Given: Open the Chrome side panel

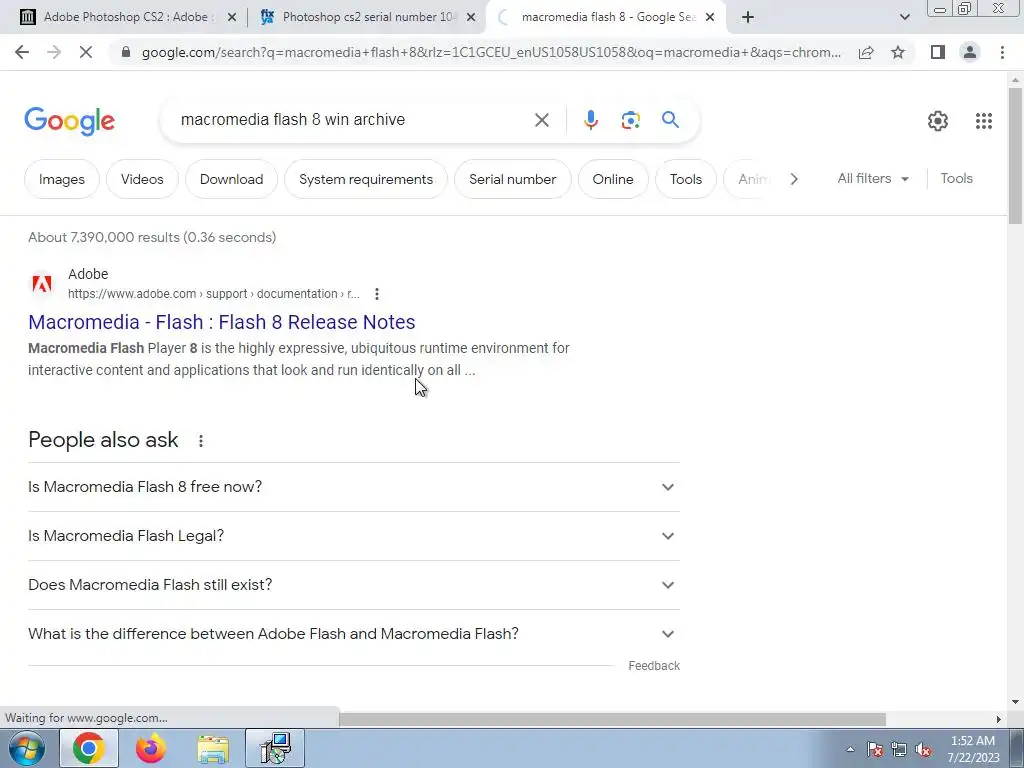Looking at the screenshot, I should (938, 52).
